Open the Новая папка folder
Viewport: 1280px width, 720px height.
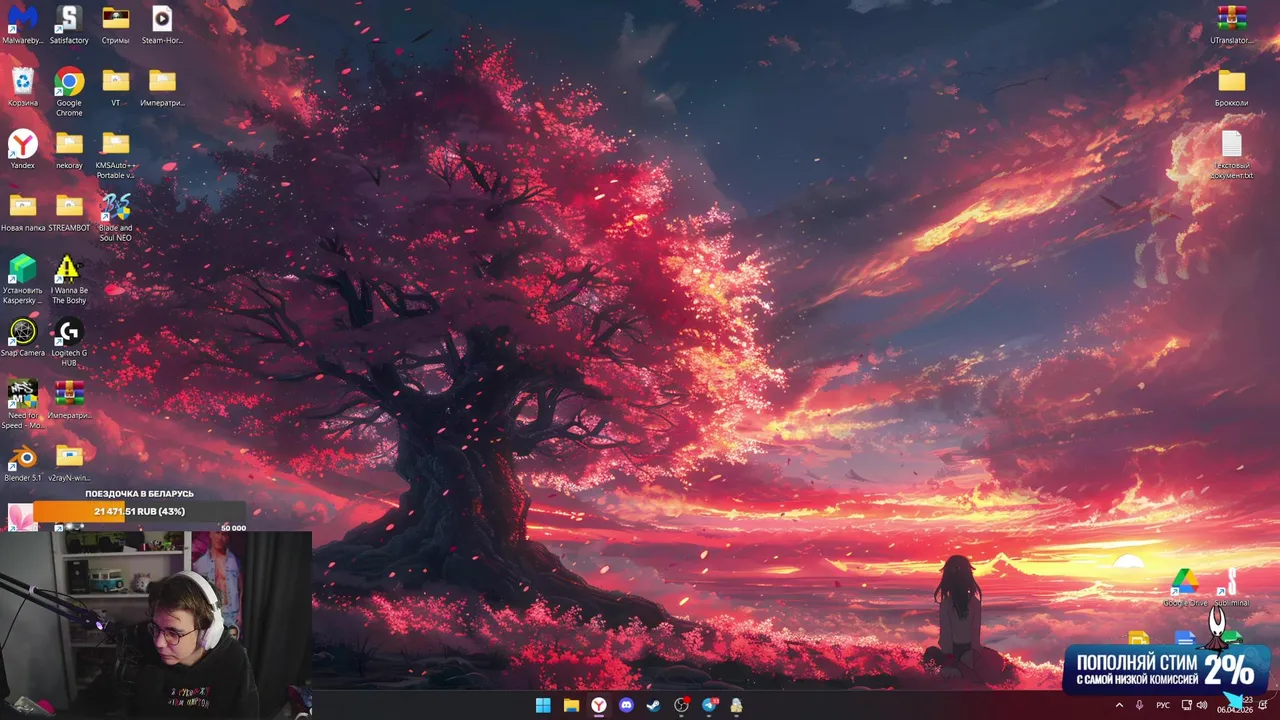pos(22,212)
